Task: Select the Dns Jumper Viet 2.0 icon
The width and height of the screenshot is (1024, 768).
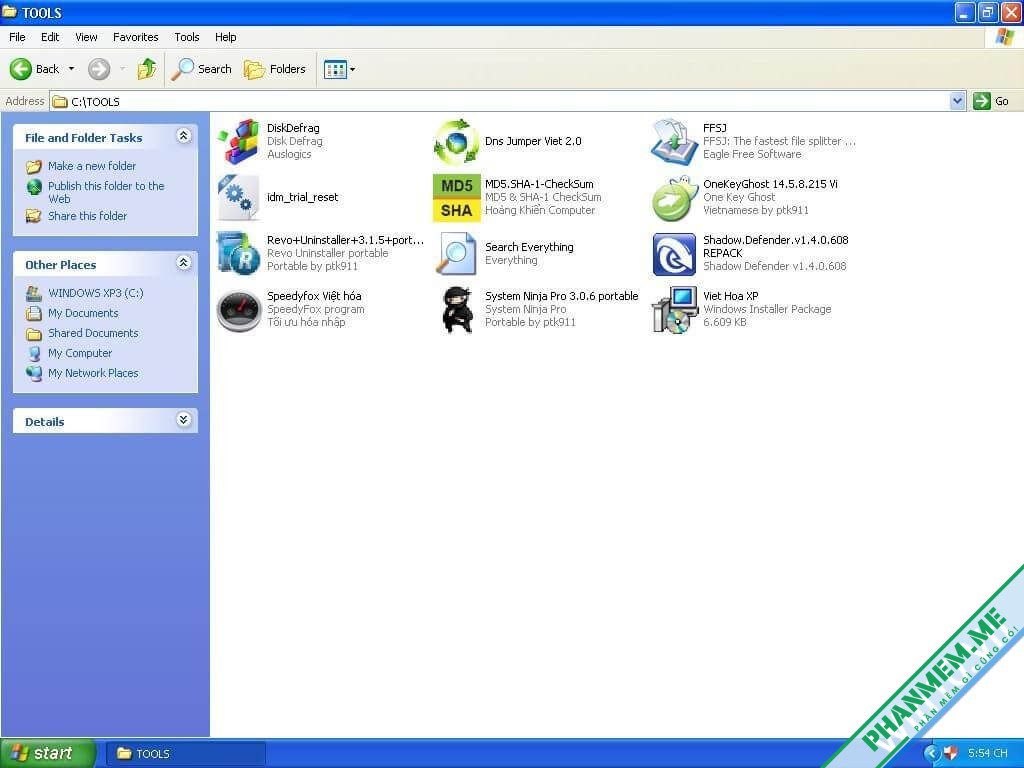Action: coord(456,141)
